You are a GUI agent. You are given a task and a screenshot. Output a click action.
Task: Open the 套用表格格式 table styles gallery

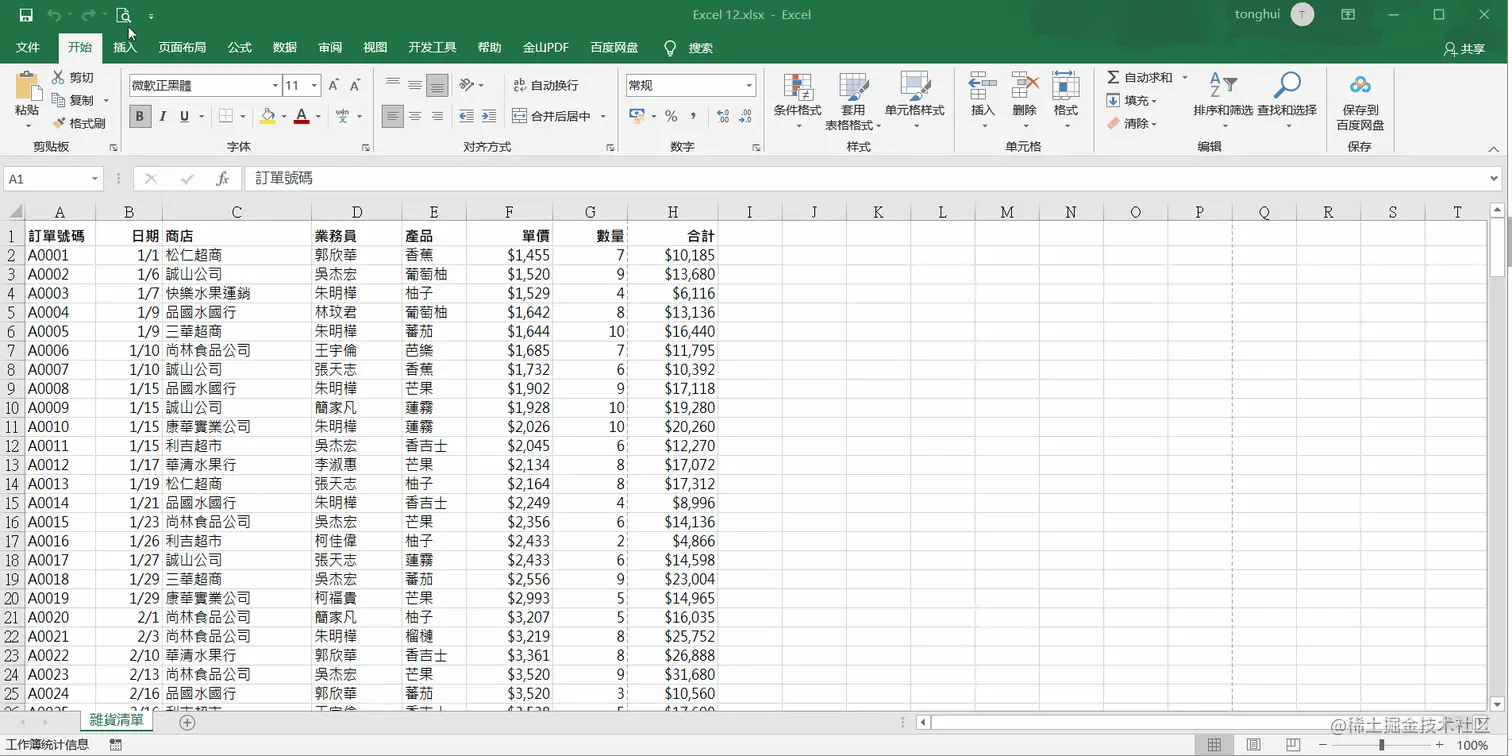click(x=853, y=100)
